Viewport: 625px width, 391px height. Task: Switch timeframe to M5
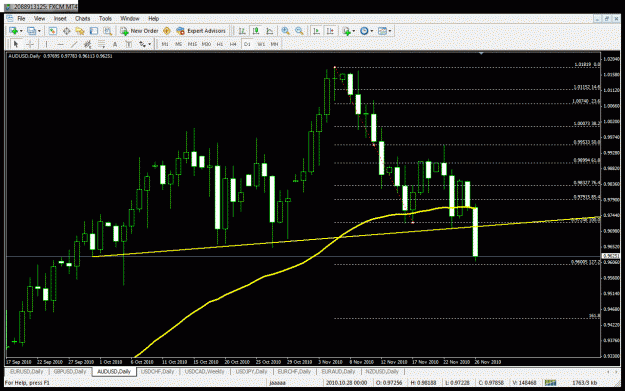178,44
